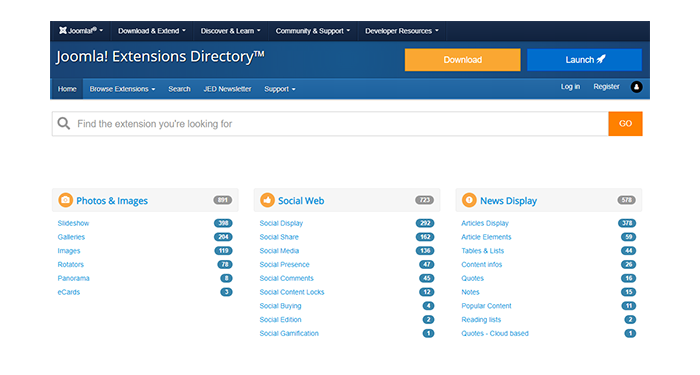Open the Social Media subcategory
Screen dimensions: 700x375
(x=279, y=251)
